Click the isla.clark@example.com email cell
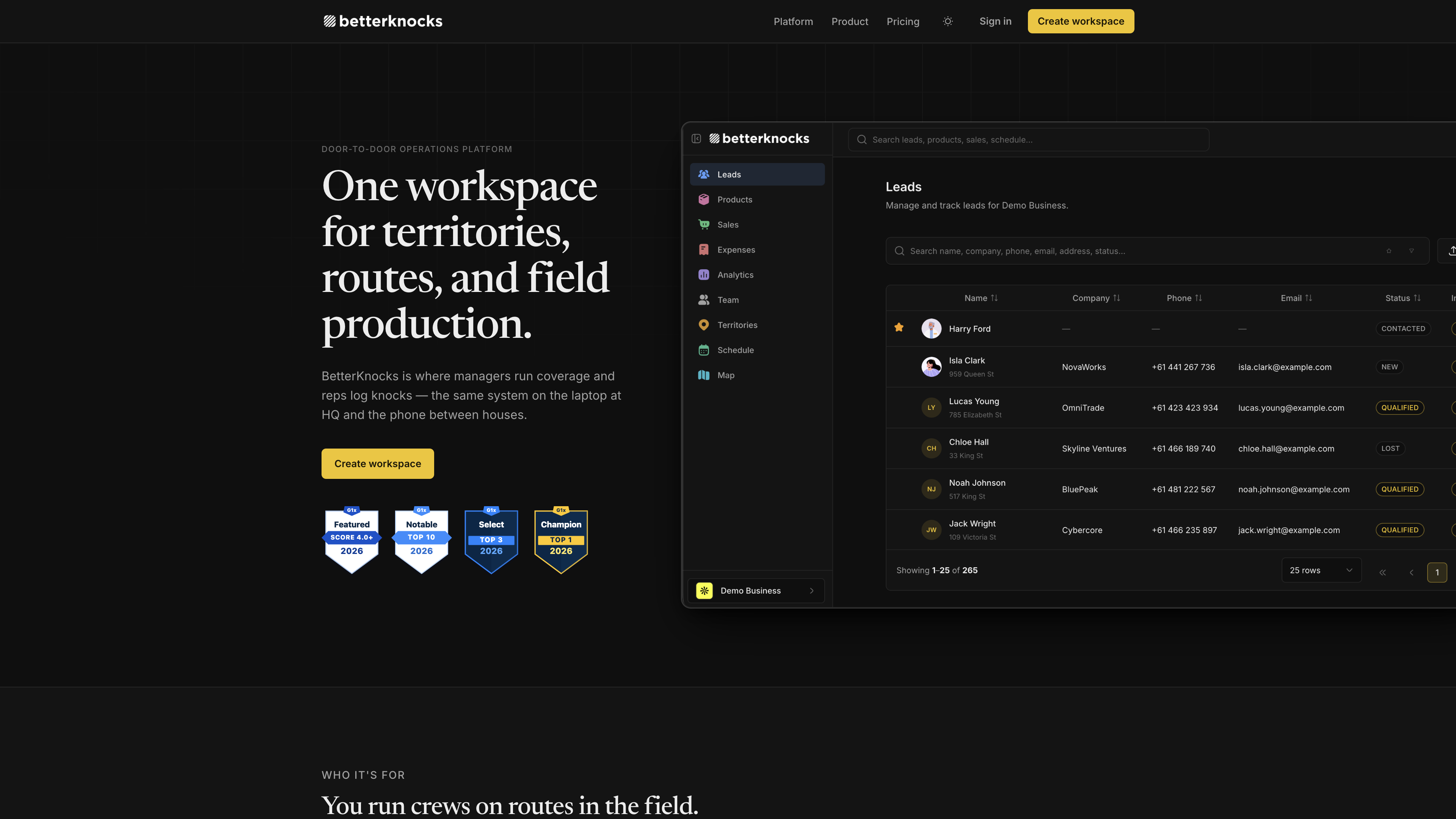Image resolution: width=1456 pixels, height=819 pixels. [x=1285, y=367]
